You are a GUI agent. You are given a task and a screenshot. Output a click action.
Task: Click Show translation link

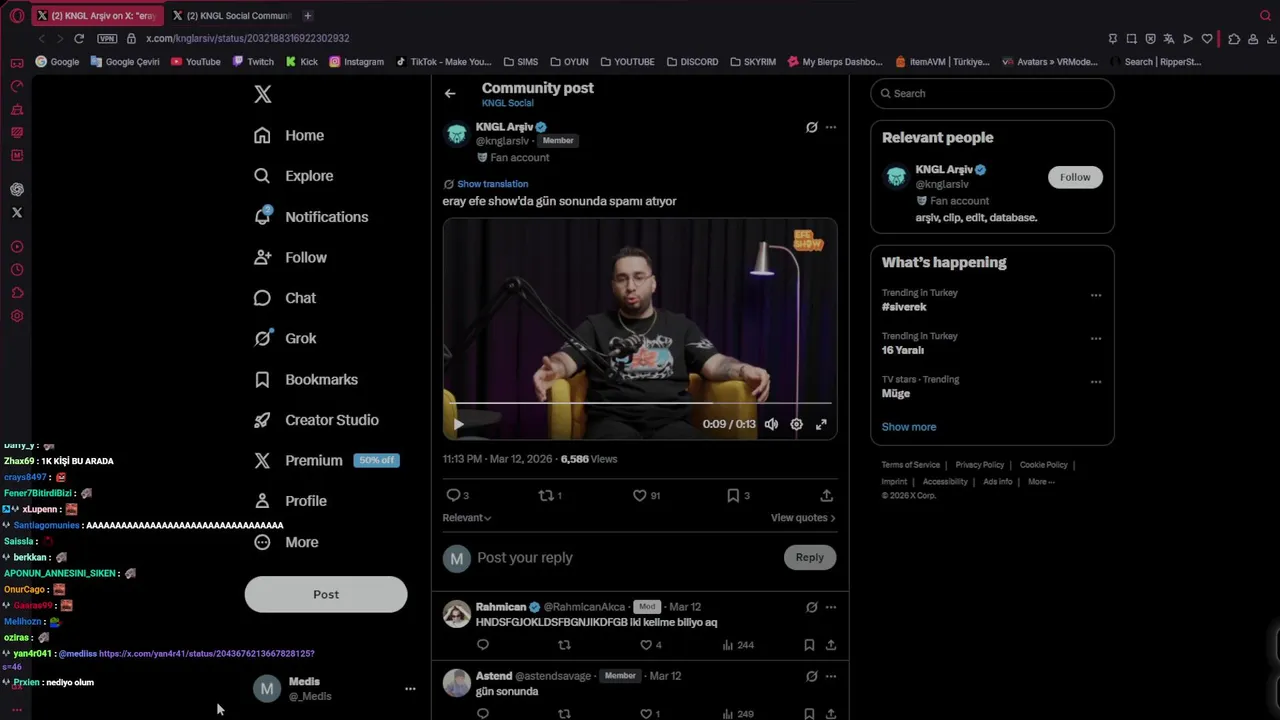[x=492, y=184]
